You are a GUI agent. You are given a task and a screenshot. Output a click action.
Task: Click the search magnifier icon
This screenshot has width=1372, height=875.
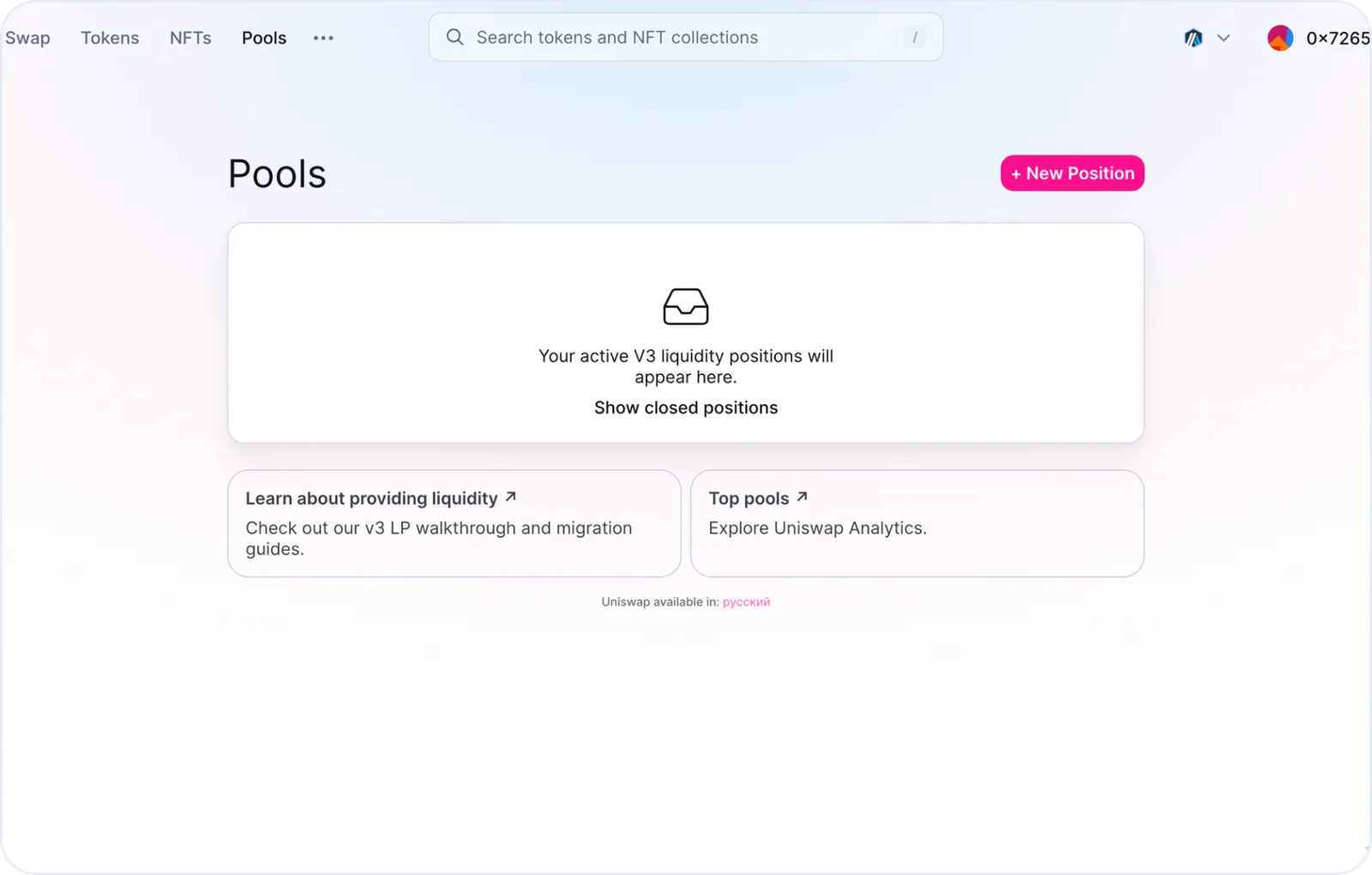point(454,37)
